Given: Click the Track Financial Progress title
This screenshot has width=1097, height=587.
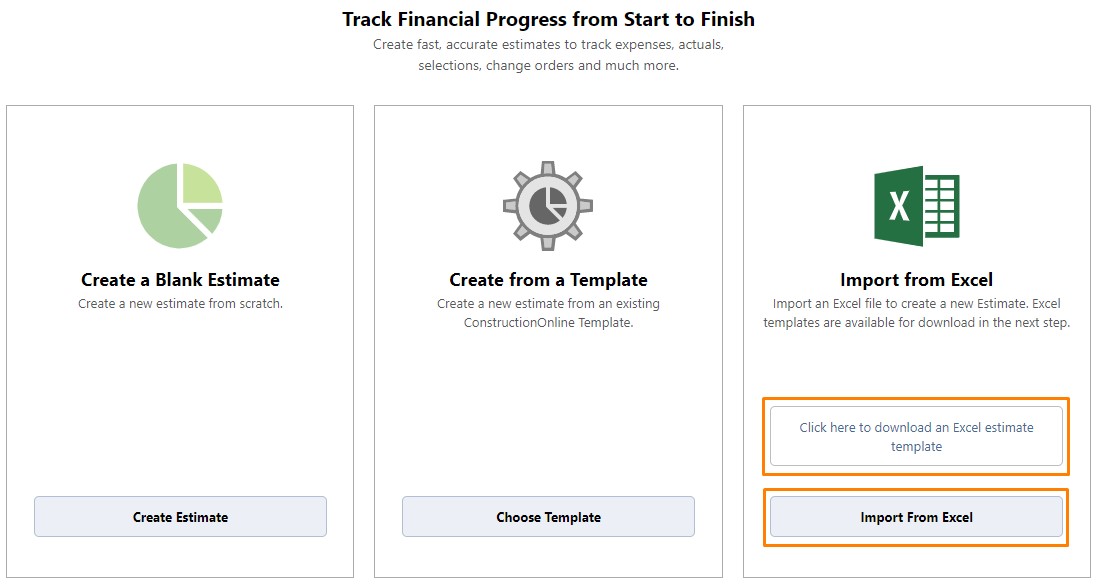Looking at the screenshot, I should (548, 20).
